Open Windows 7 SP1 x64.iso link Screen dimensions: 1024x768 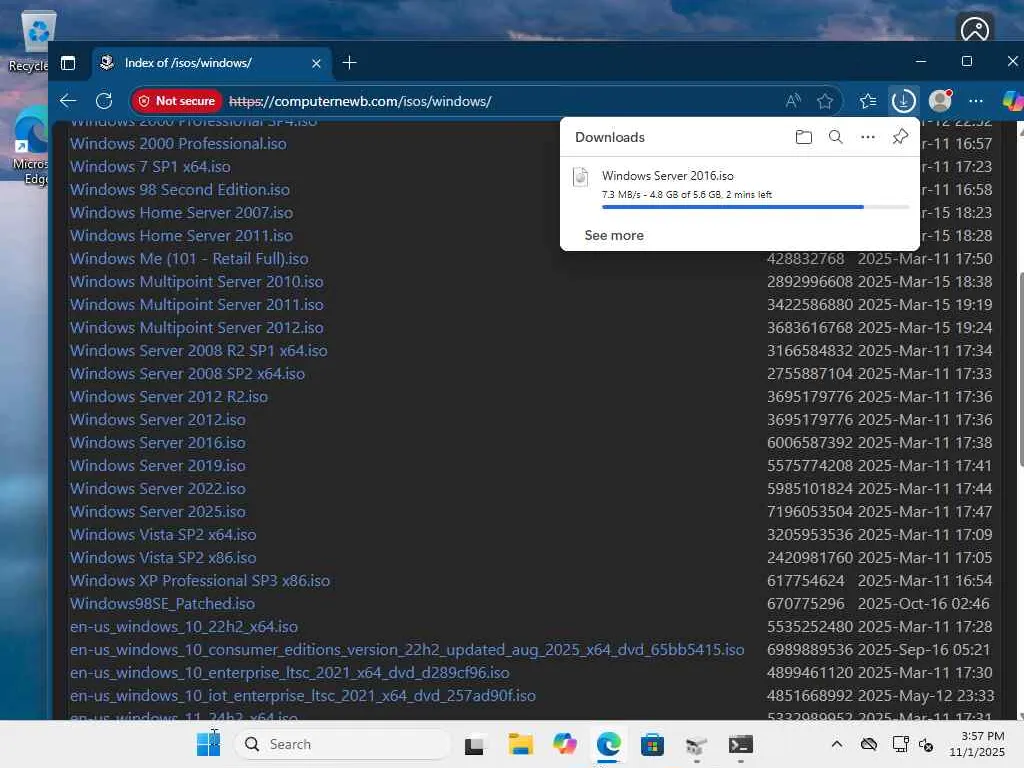click(x=150, y=167)
